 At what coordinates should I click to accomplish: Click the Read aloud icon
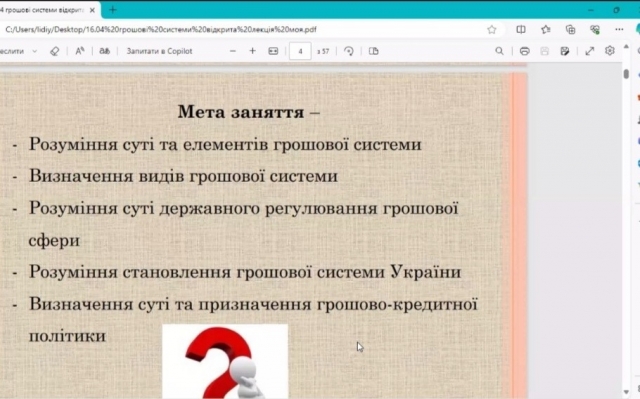click(x=80, y=51)
